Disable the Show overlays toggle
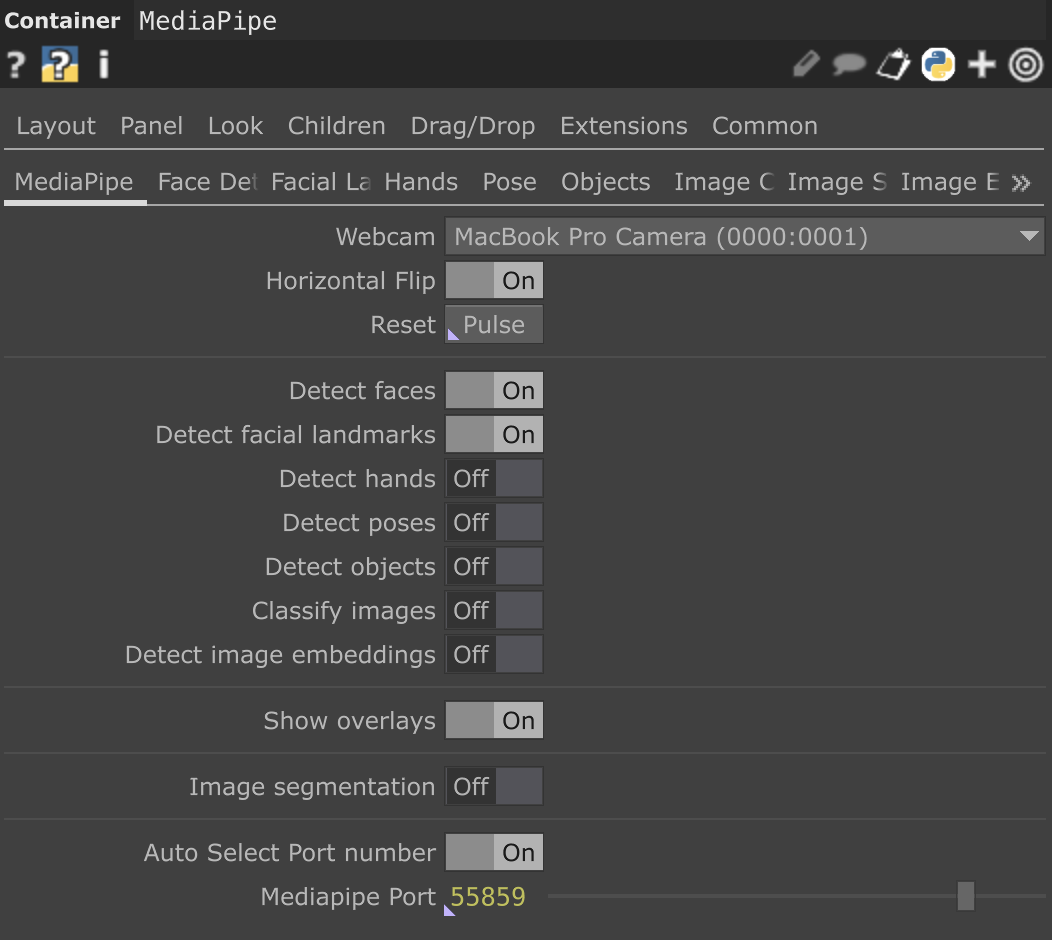 (494, 721)
